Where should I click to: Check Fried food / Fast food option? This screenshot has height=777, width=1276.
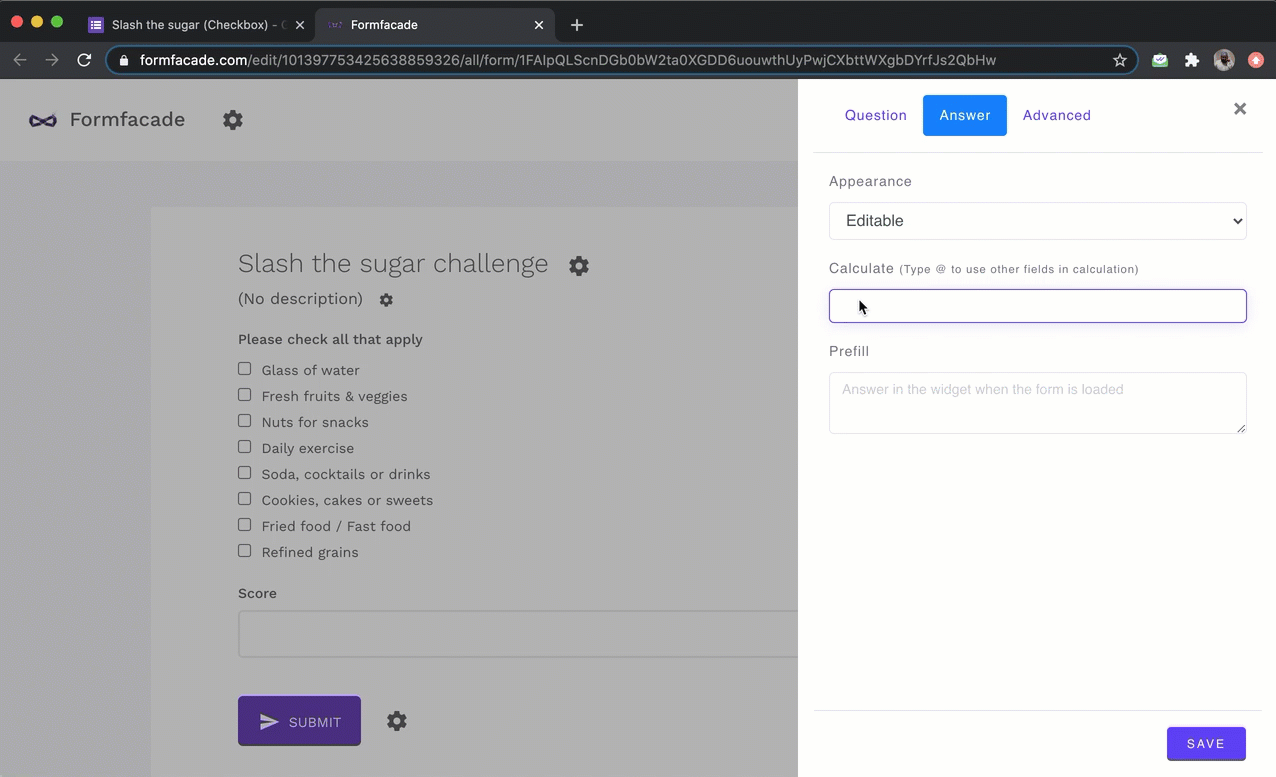[244, 525]
